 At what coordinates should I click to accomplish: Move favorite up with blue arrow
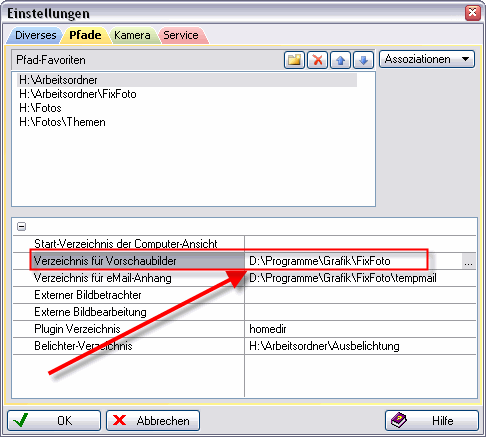coord(340,60)
